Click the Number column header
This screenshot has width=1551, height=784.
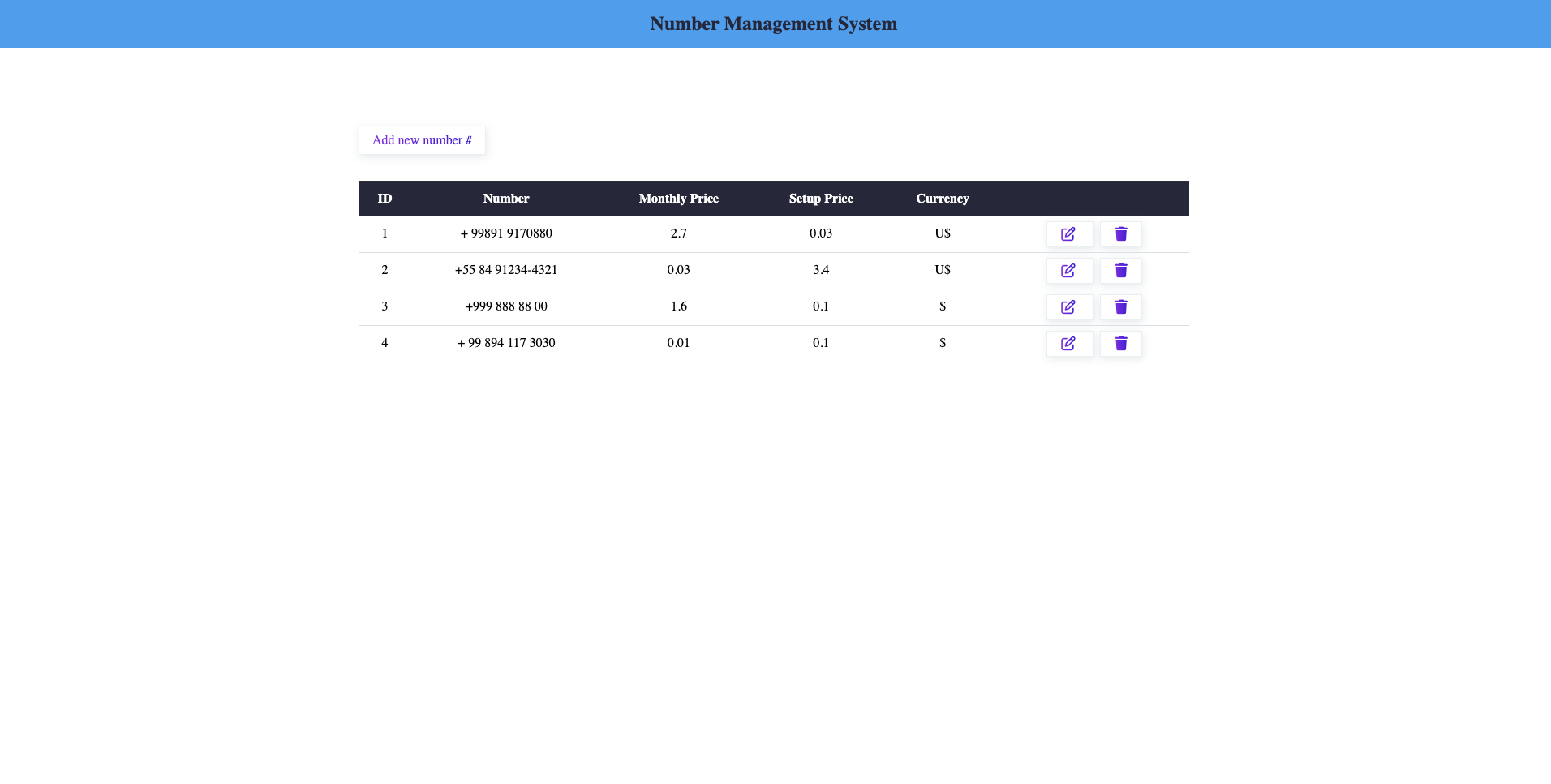click(506, 199)
